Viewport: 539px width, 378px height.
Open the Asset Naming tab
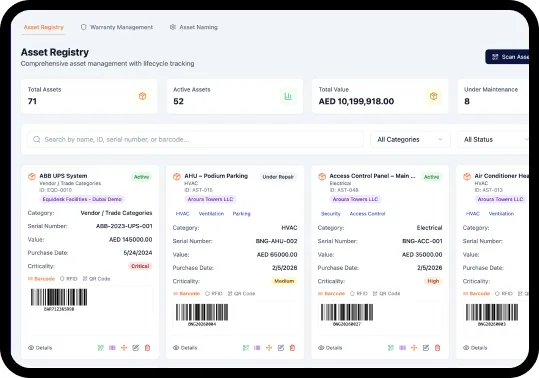(x=194, y=27)
